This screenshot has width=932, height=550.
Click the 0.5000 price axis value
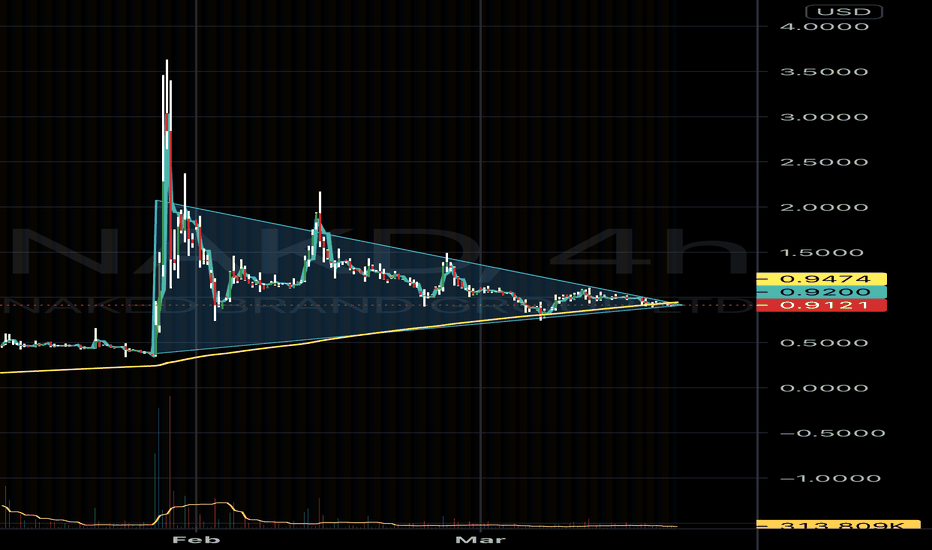824,343
